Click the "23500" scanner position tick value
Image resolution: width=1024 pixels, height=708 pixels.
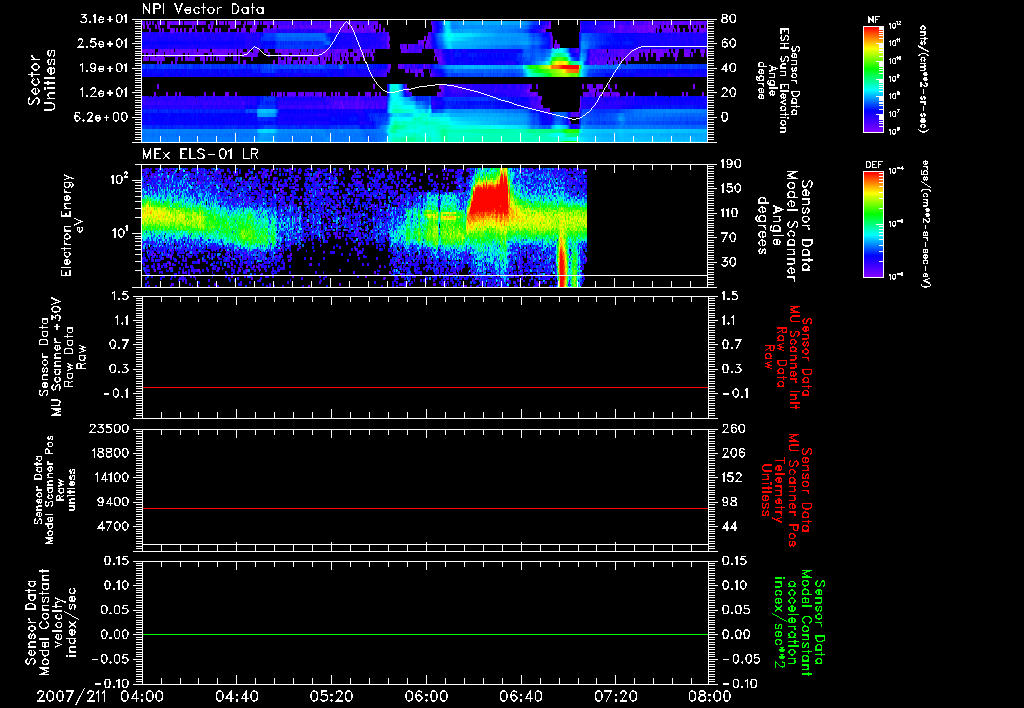pyautogui.click(x=108, y=429)
